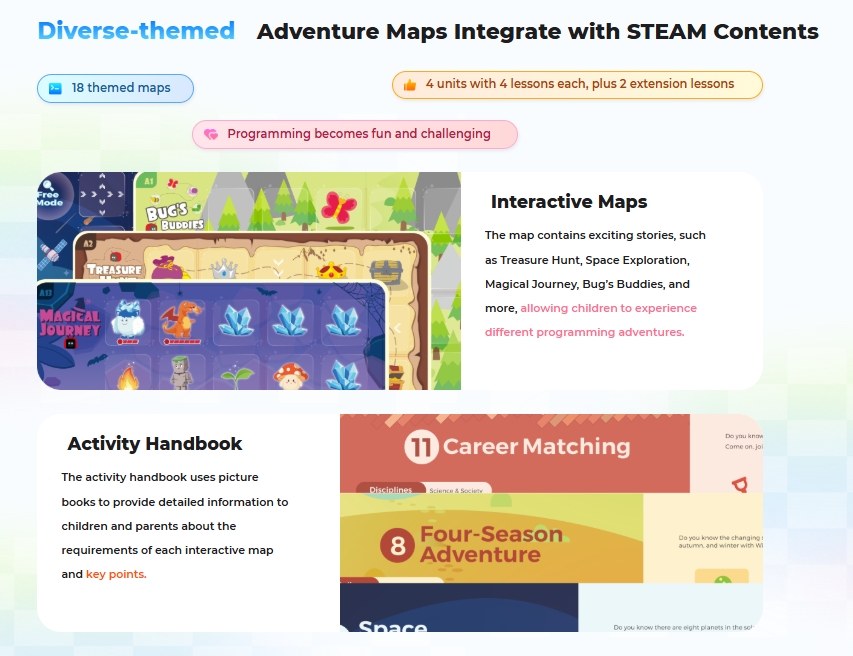
Task: Click the green sprout icon on Magical Journey
Action: click(x=237, y=375)
